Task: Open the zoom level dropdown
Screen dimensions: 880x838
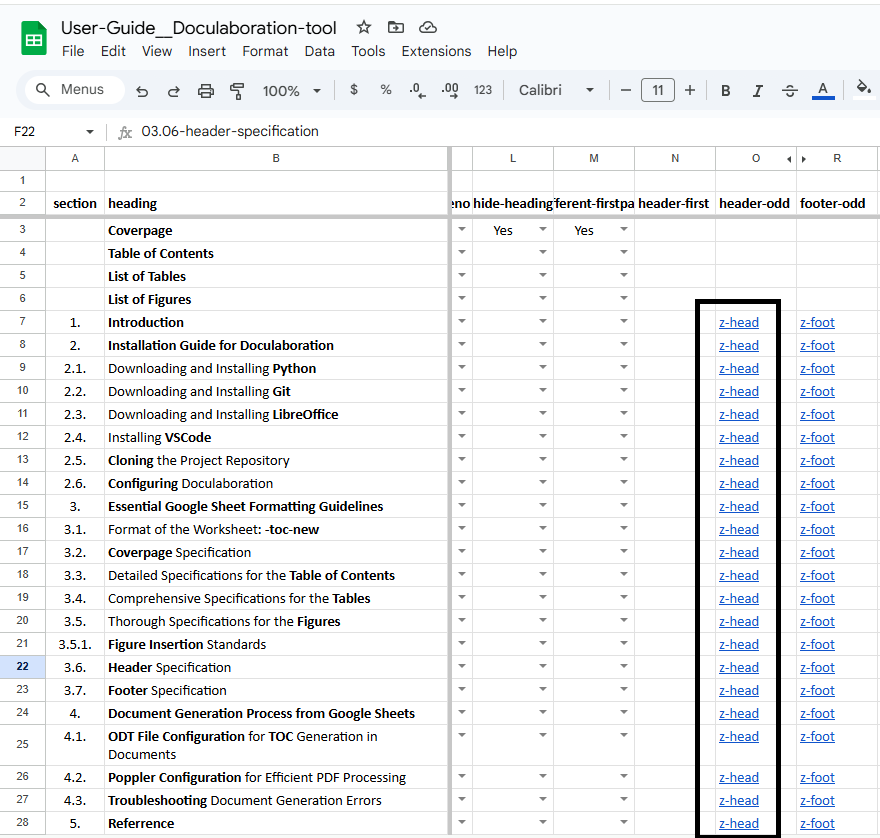Action: [x=292, y=90]
